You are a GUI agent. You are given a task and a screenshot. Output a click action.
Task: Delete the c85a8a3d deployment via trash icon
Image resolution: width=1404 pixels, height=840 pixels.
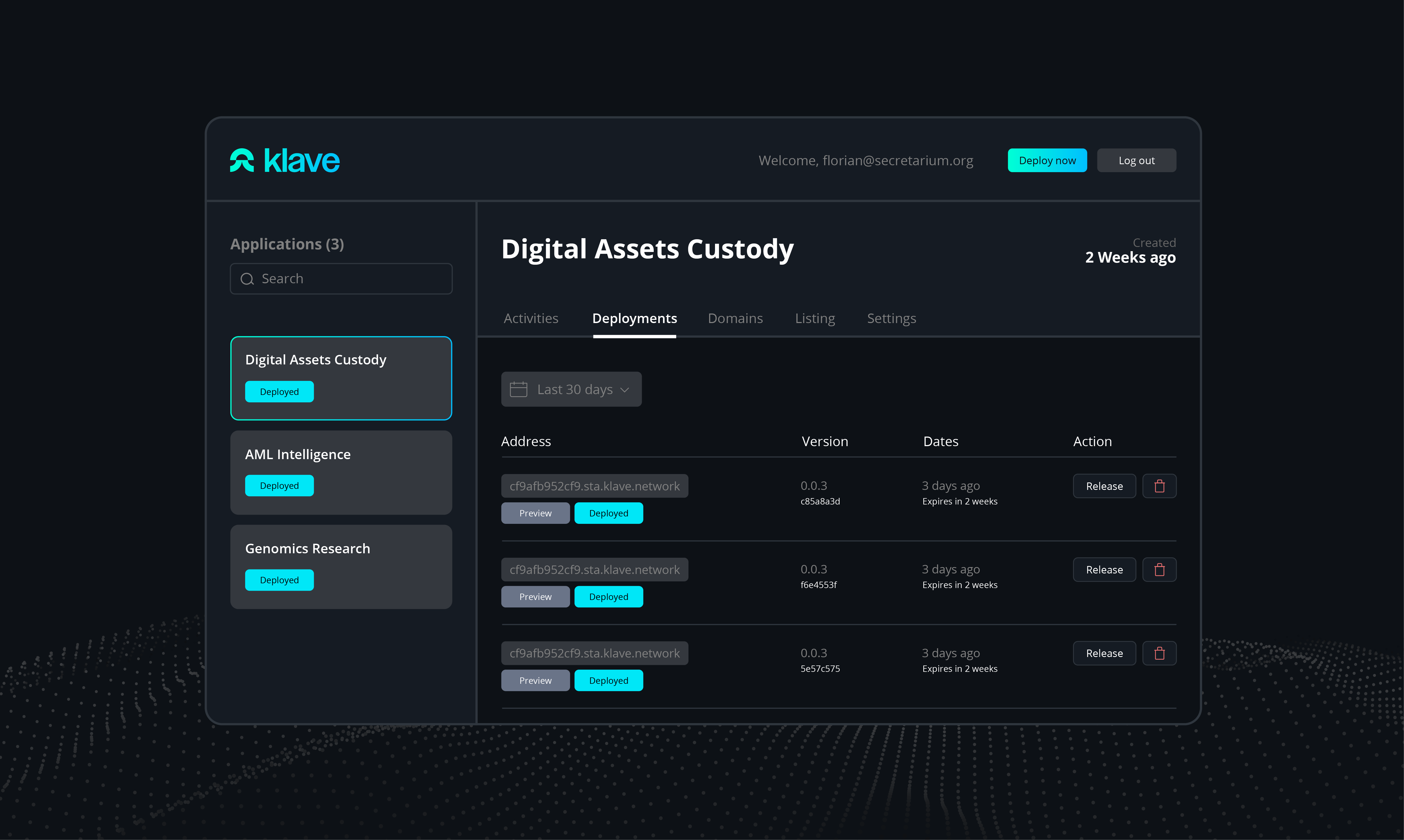(x=1159, y=486)
